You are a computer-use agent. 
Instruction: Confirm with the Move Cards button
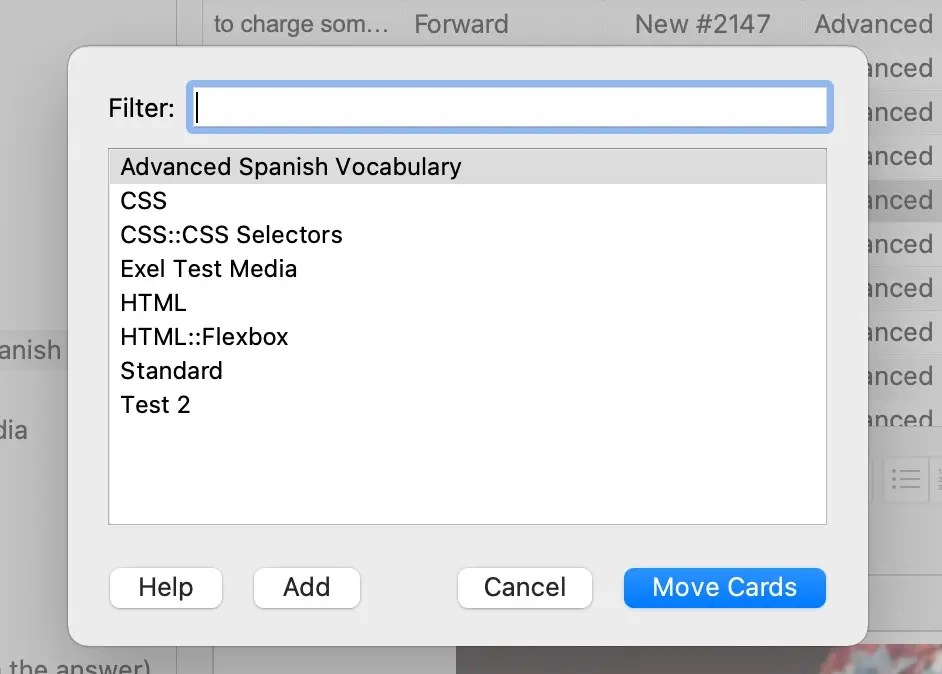[724, 587]
